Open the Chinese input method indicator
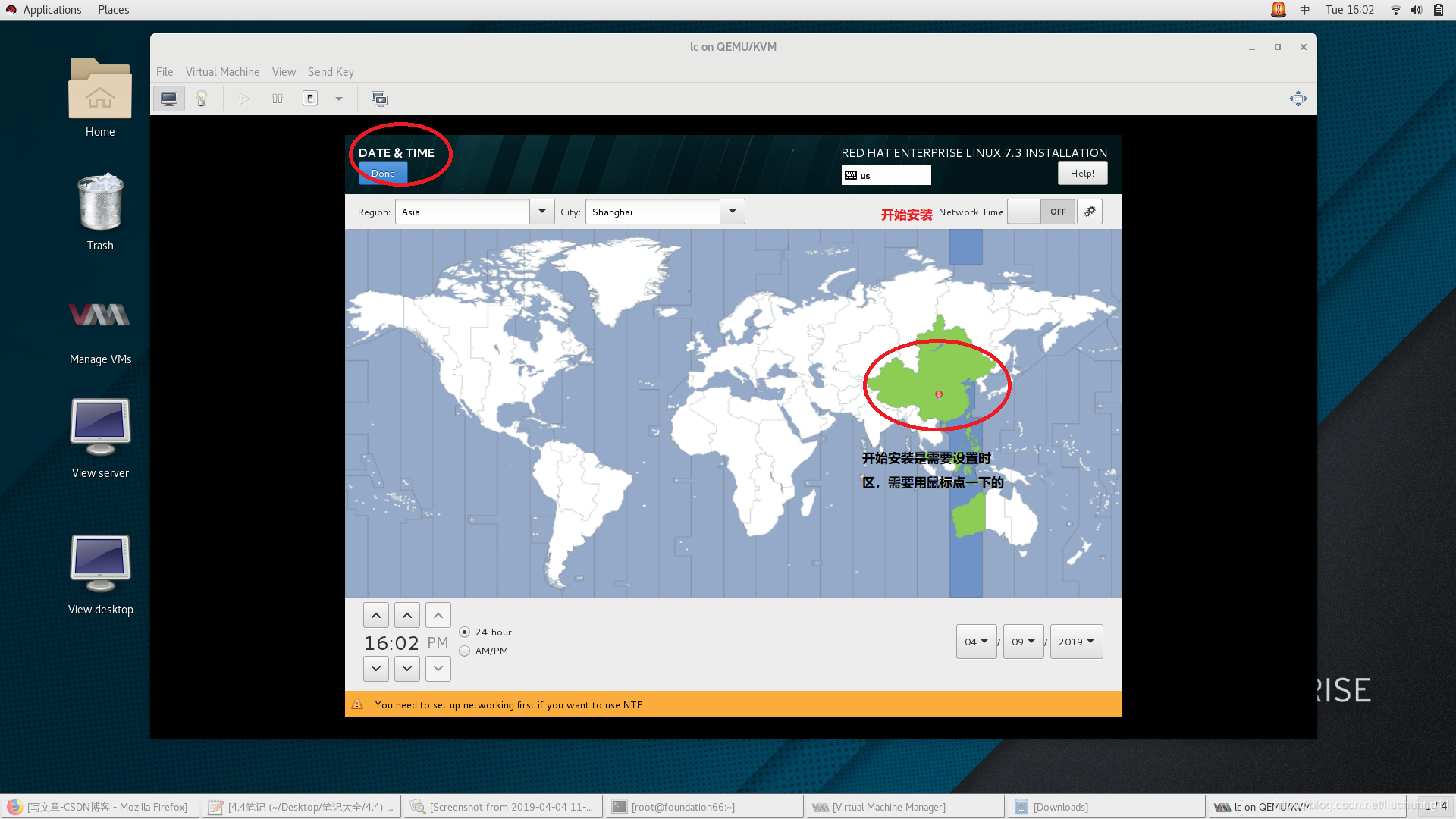This screenshot has width=1456, height=819. 1305,10
